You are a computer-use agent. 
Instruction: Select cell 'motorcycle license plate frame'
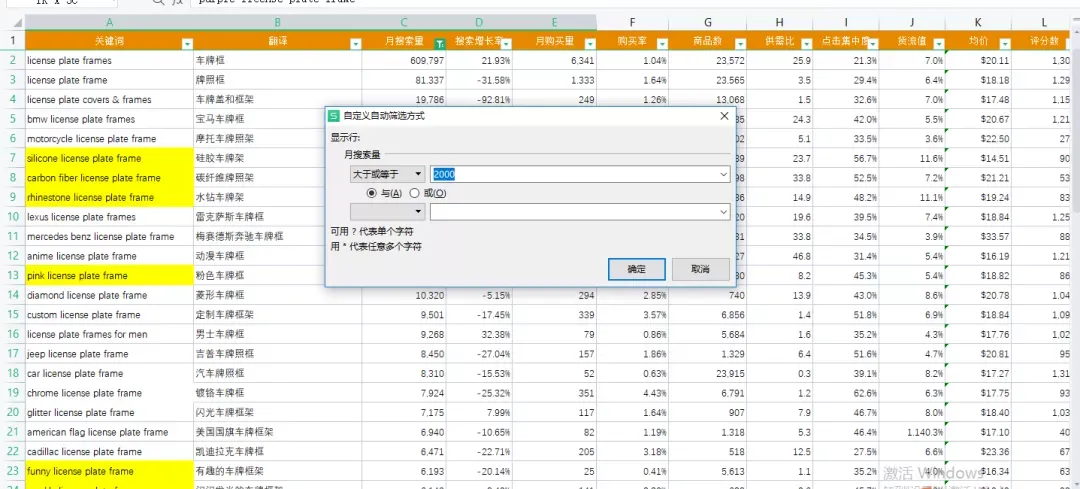tap(110, 138)
